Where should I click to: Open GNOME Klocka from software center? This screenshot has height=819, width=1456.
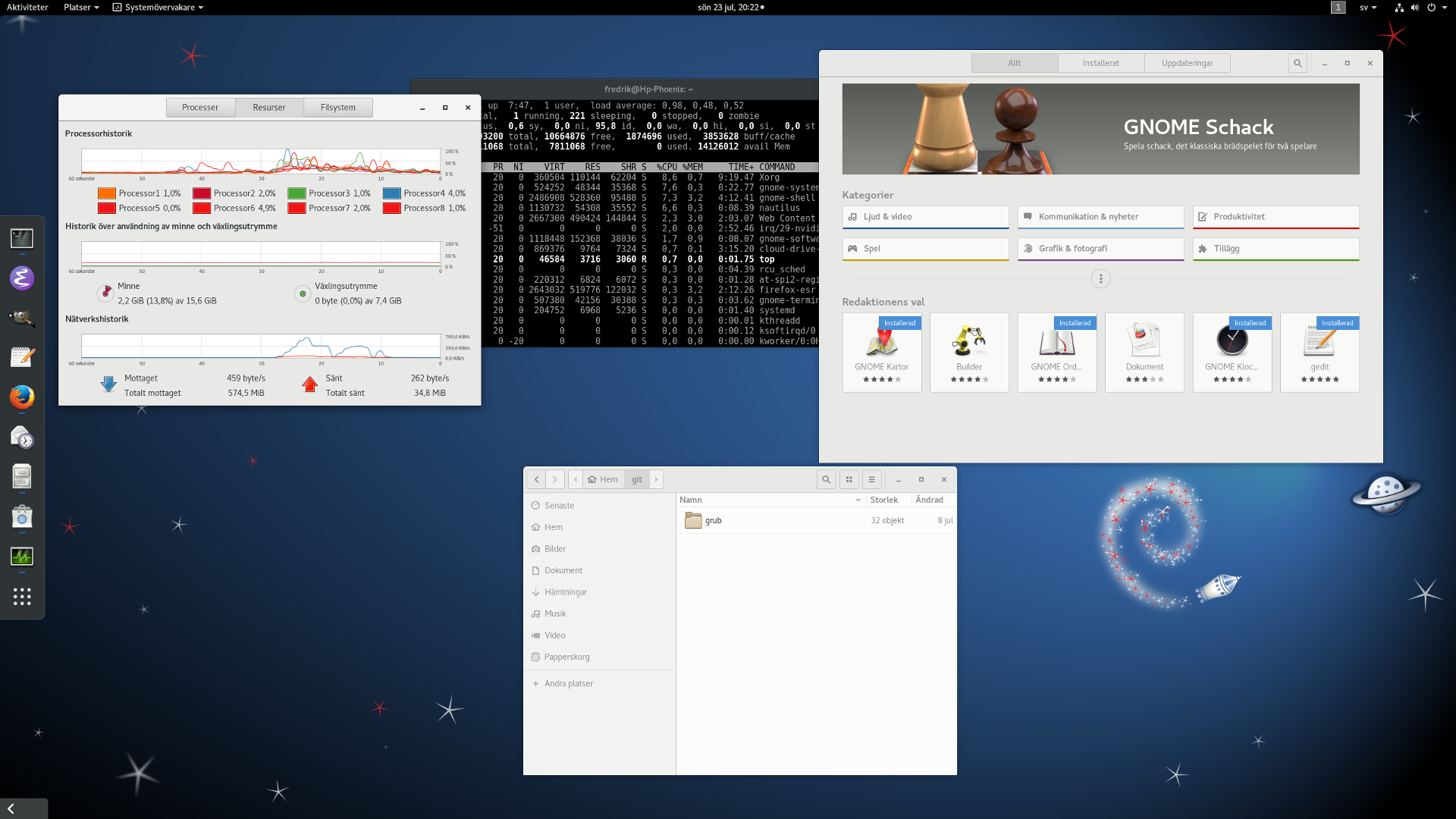coord(1232,350)
